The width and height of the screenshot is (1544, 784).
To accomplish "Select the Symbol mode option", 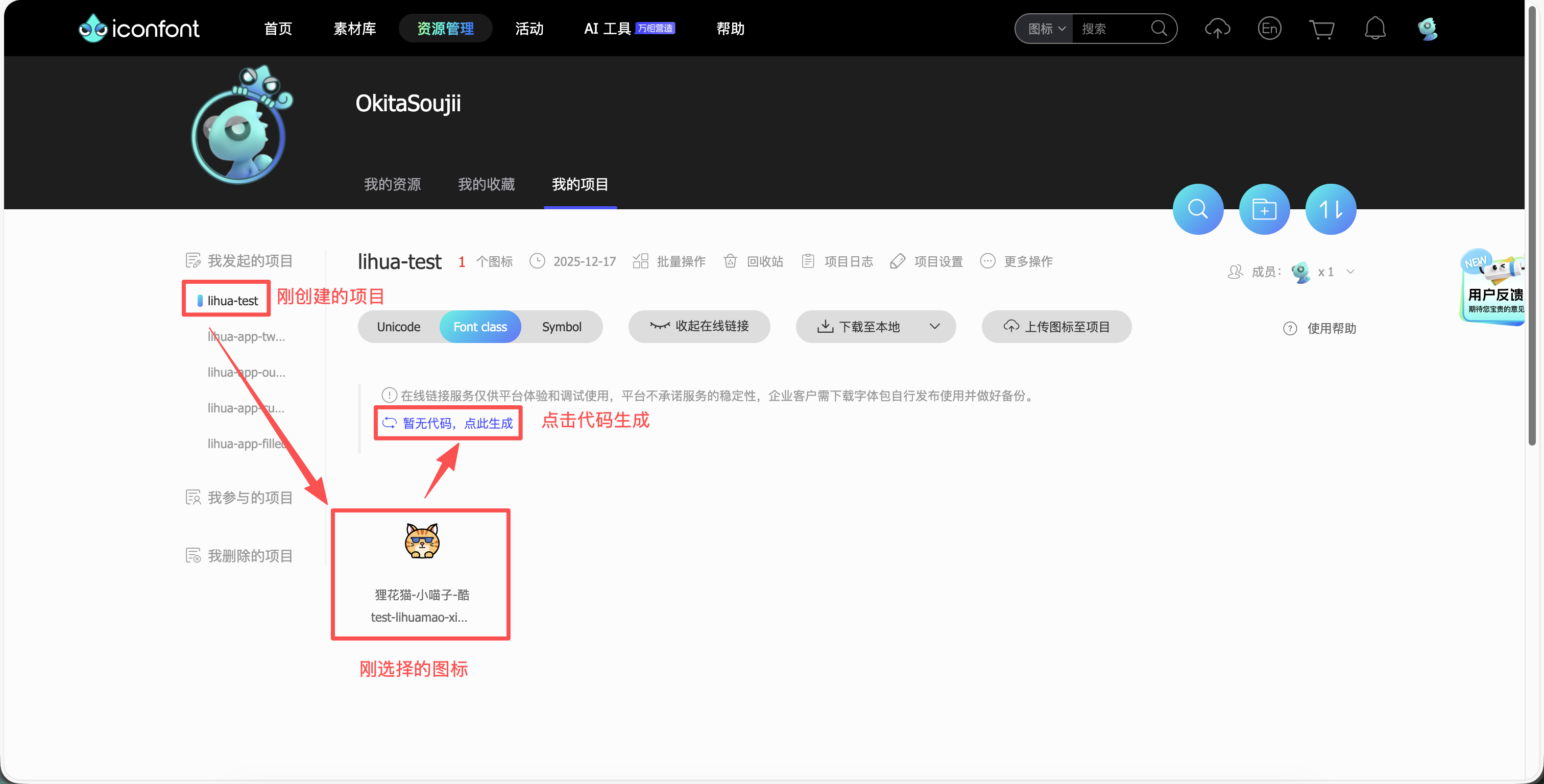I will pos(561,327).
